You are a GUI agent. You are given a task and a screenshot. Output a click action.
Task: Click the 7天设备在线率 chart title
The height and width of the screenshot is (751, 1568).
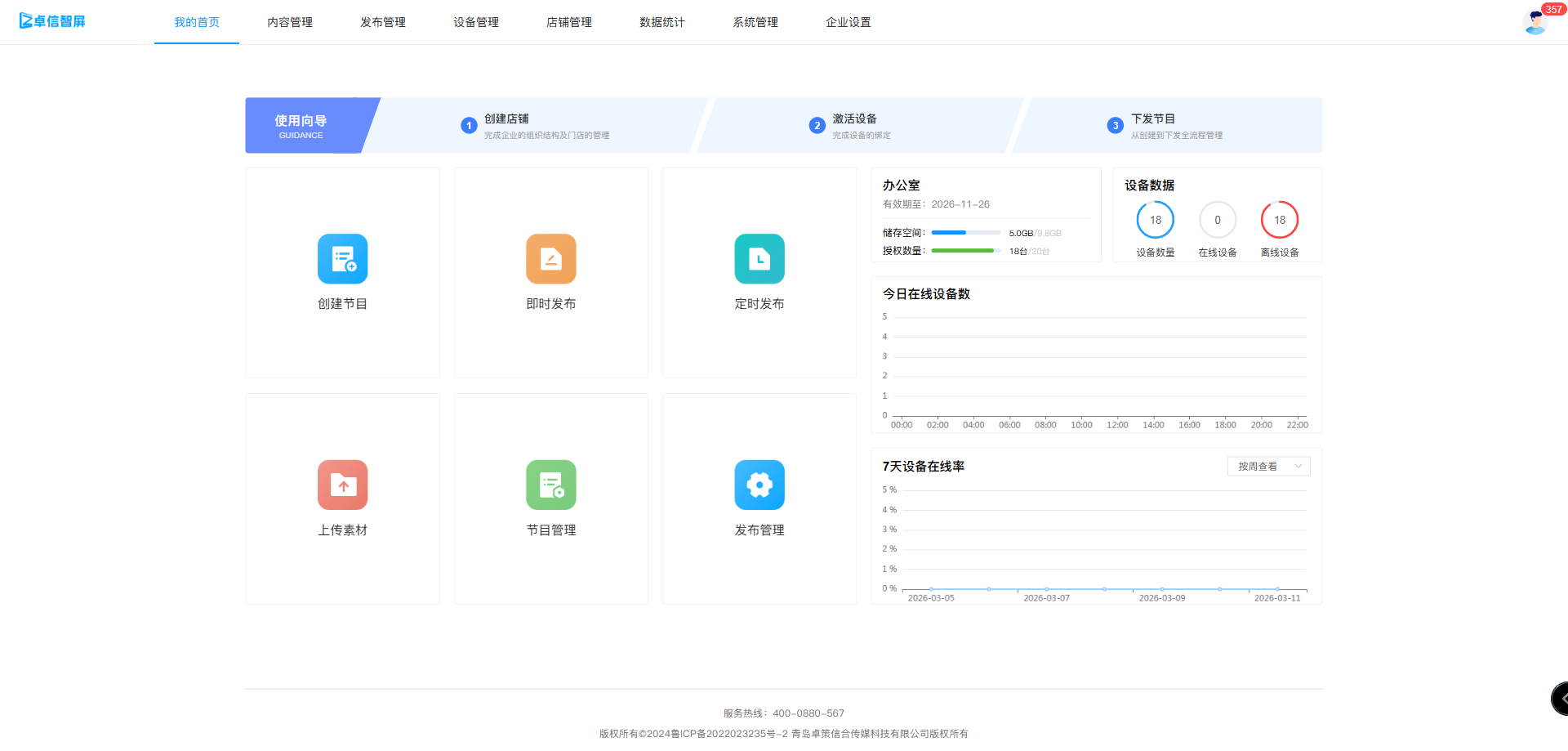click(924, 466)
